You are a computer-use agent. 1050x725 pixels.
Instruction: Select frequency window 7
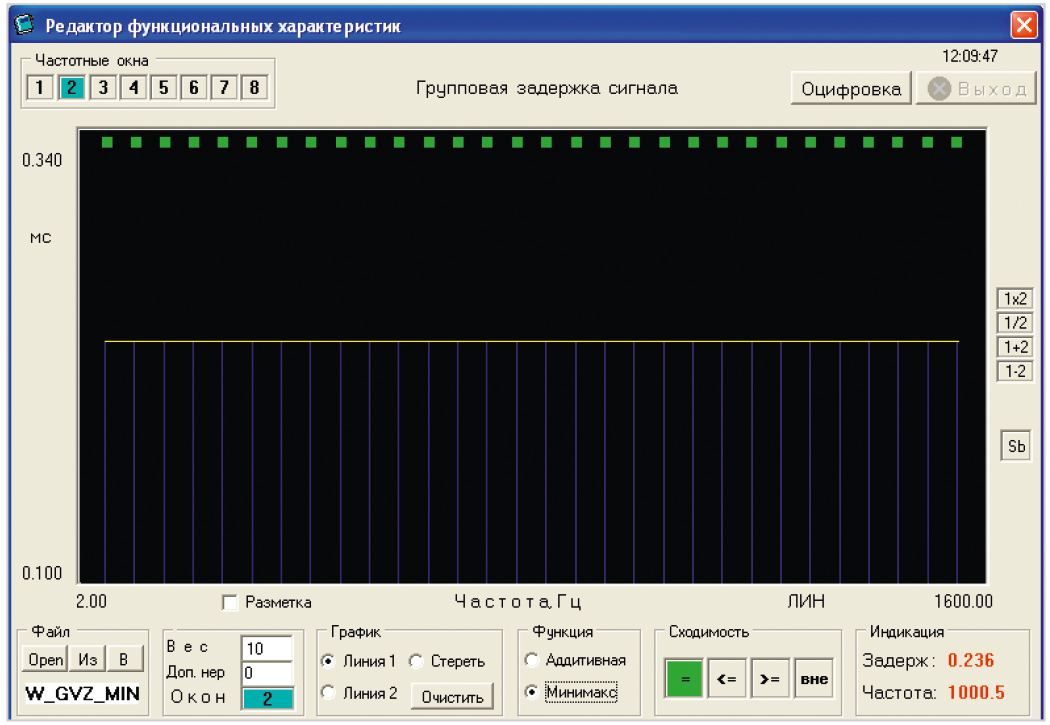(224, 87)
